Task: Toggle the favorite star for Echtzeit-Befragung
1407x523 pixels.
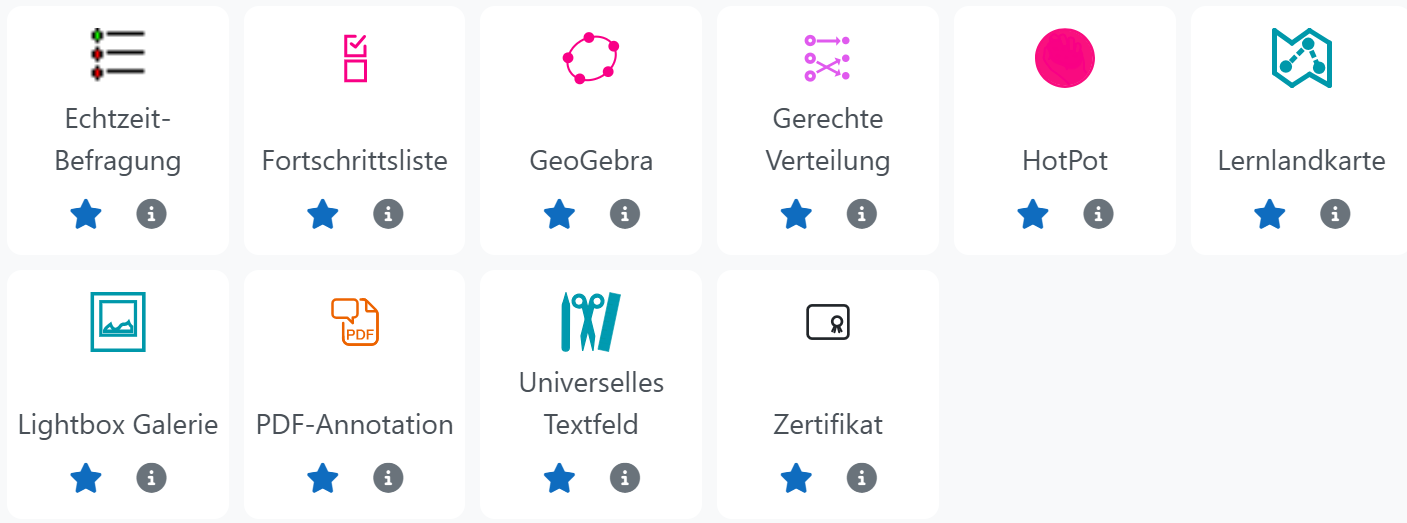Action: point(87,214)
